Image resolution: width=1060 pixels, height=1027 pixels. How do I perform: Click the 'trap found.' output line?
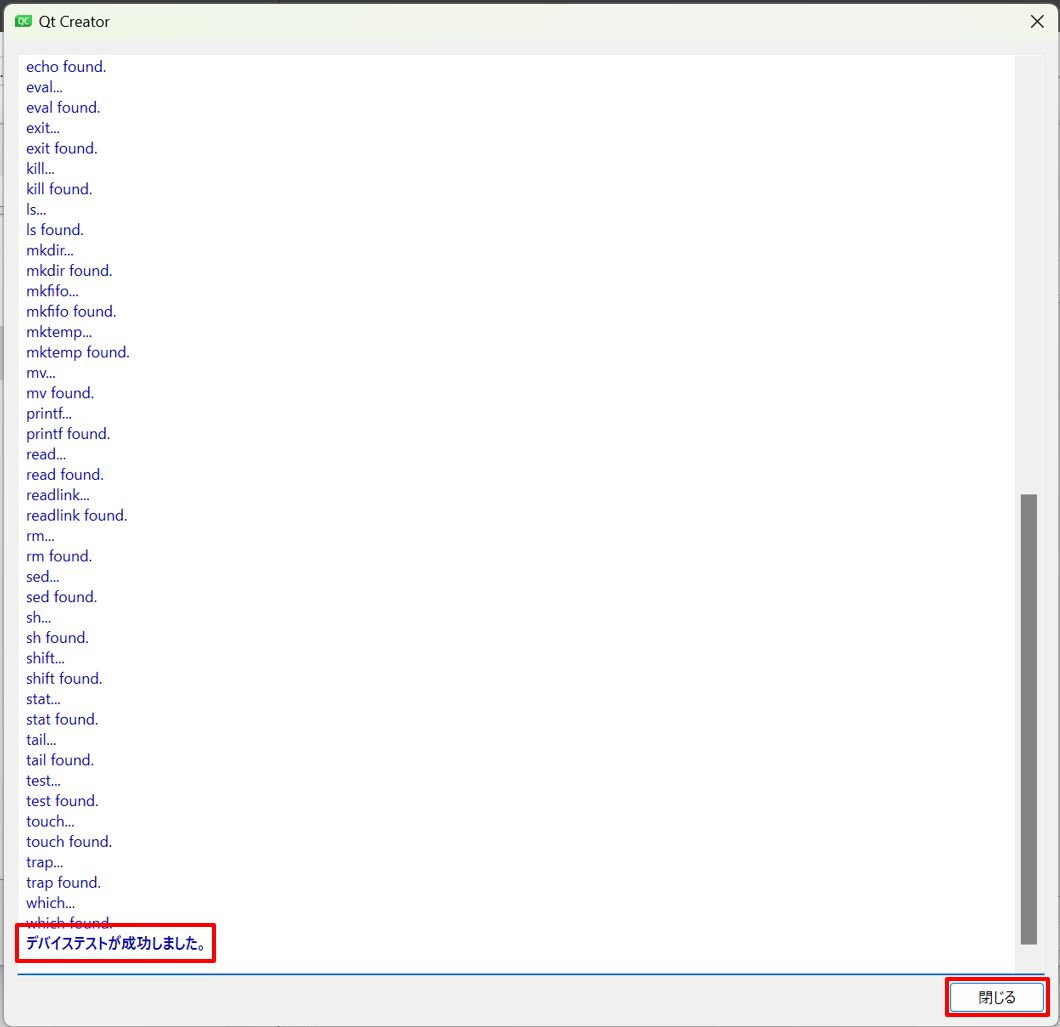click(63, 883)
